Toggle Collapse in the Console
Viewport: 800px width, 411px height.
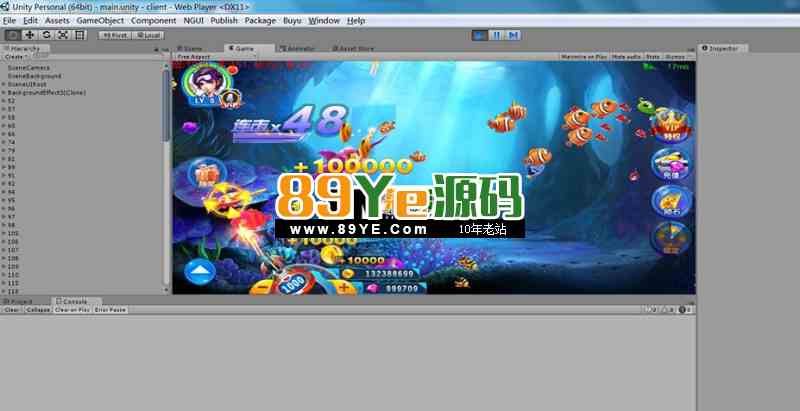(38, 310)
